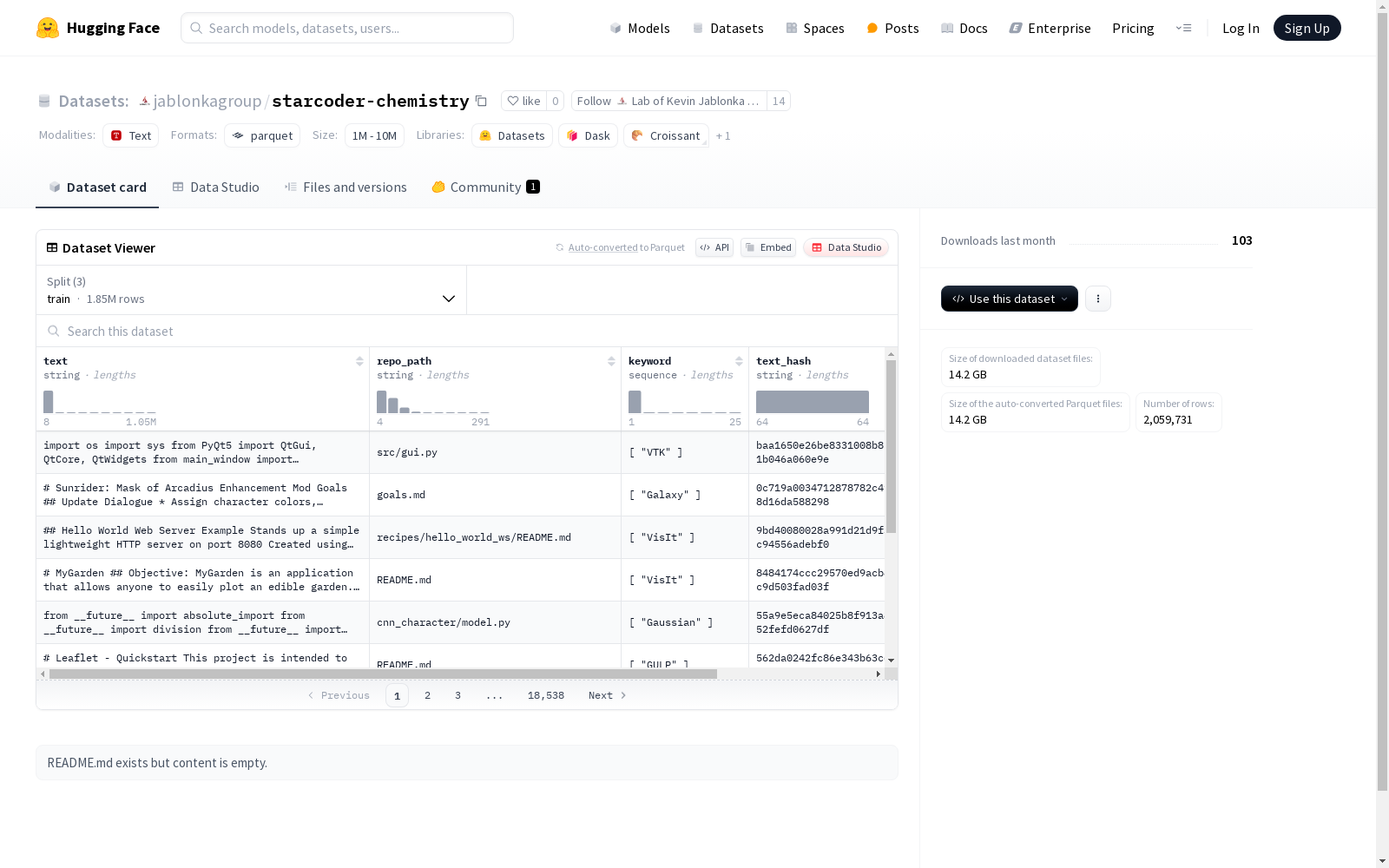Click the Log In link

pos(1241,28)
